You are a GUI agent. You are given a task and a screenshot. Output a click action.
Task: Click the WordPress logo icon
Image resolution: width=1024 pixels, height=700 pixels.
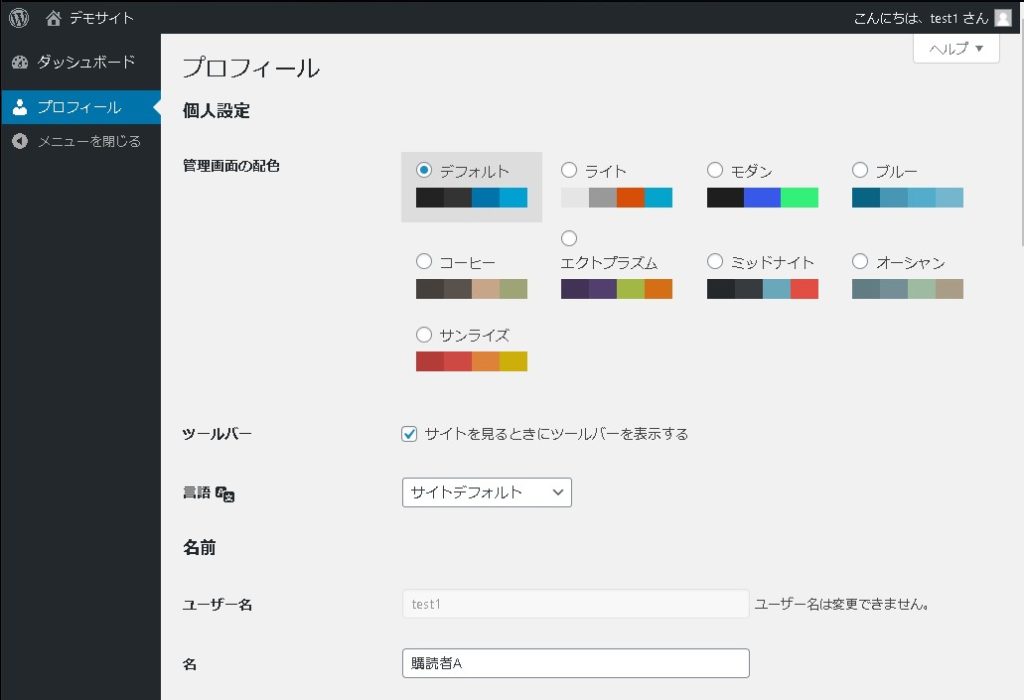[19, 18]
